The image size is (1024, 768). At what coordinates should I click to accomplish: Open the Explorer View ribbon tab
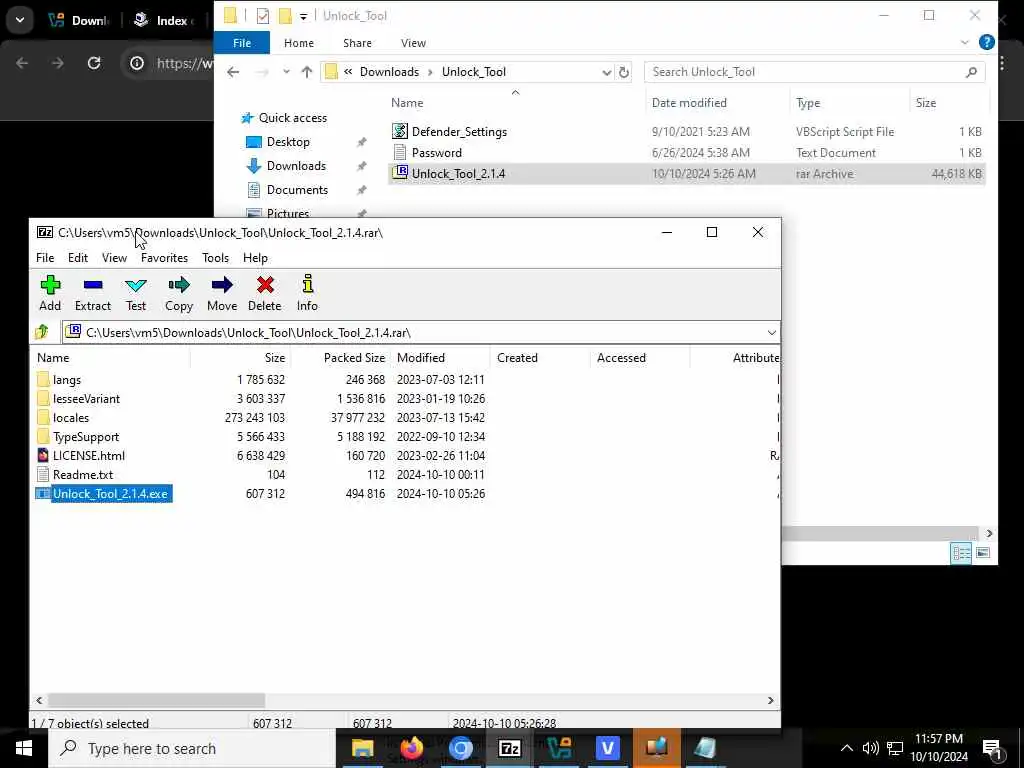point(413,42)
